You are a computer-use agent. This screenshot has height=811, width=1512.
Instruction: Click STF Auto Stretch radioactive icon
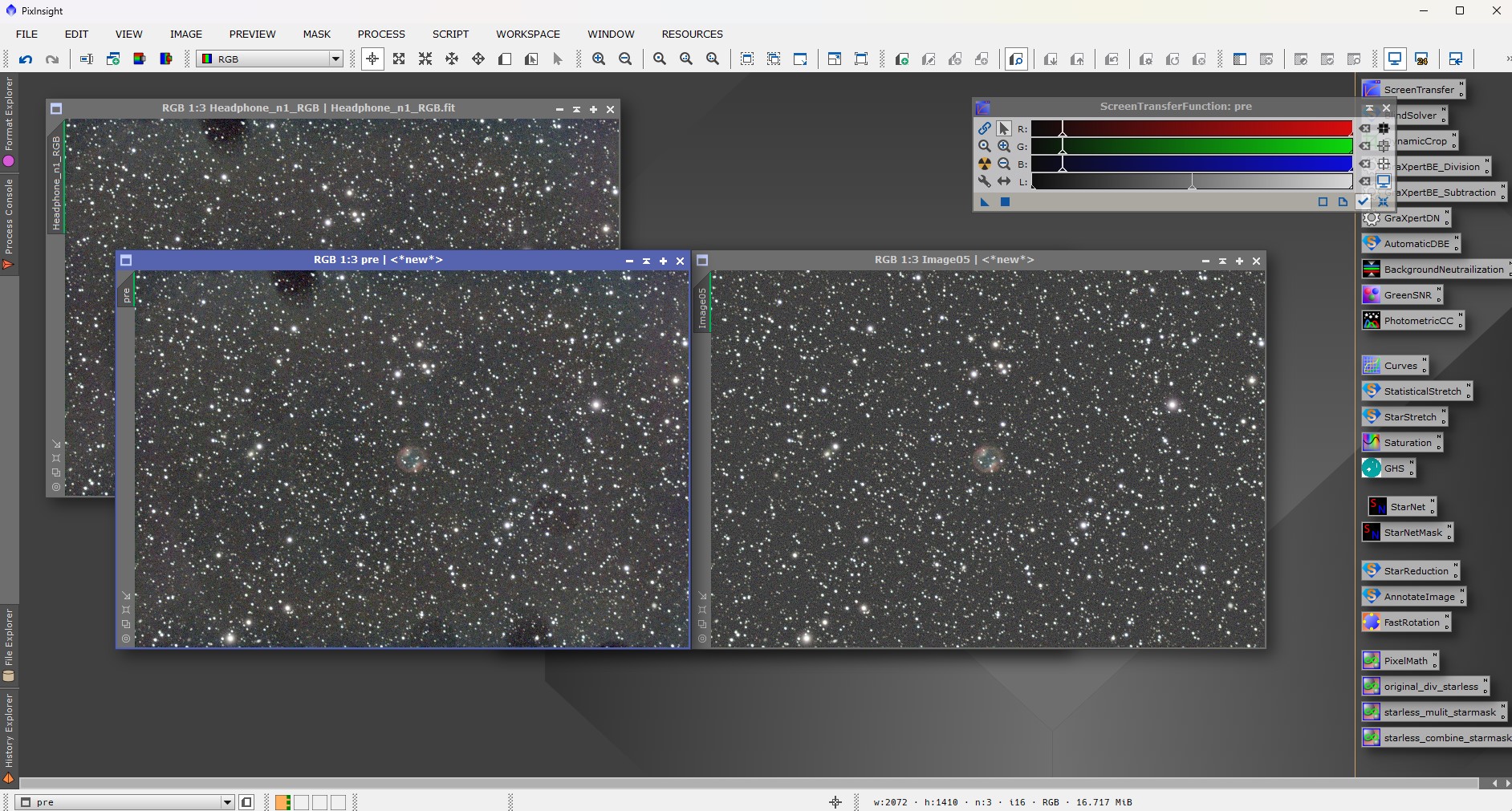point(985,164)
